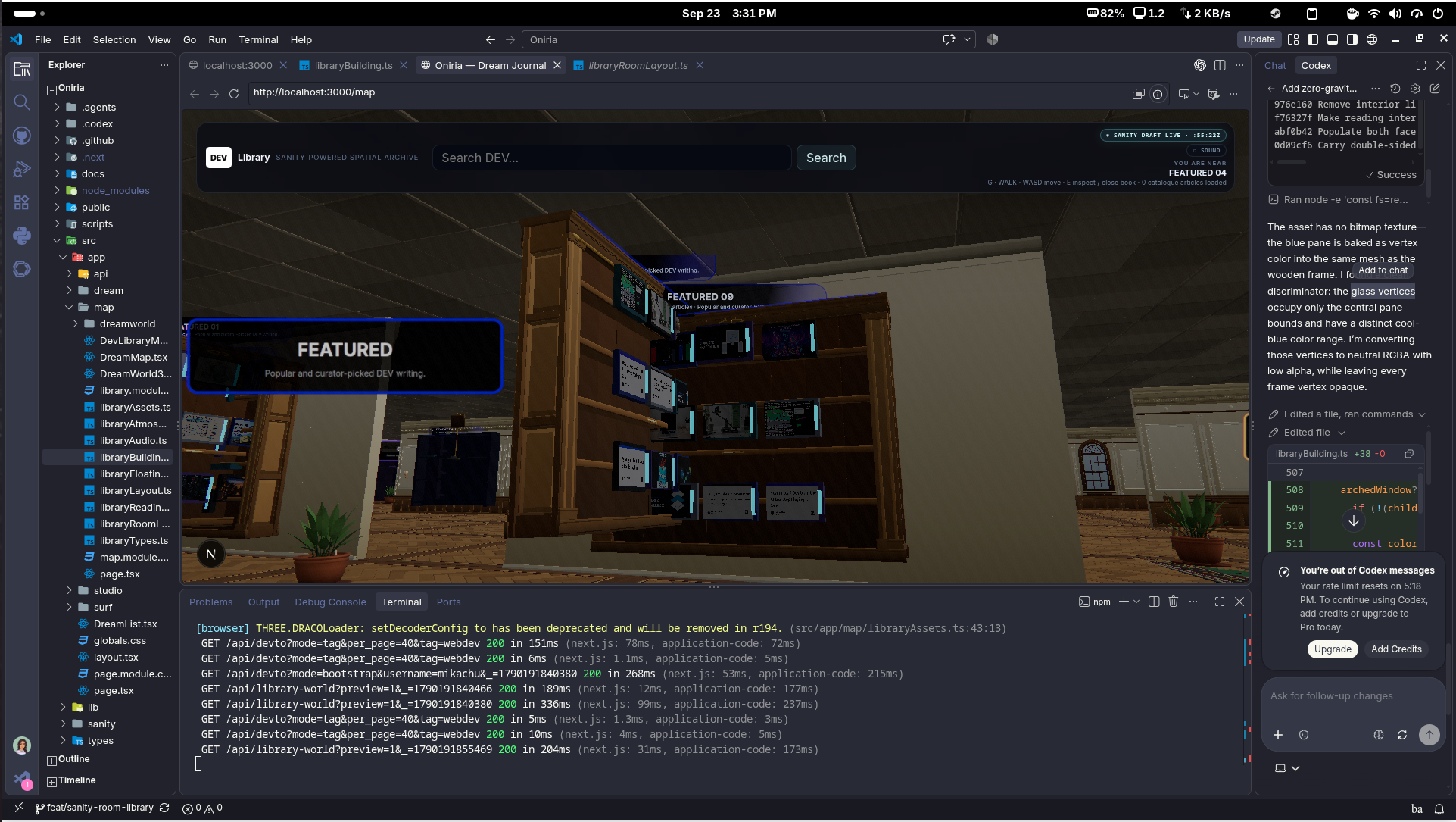Open the Python view in activity bar
1456x822 pixels.
click(22, 236)
